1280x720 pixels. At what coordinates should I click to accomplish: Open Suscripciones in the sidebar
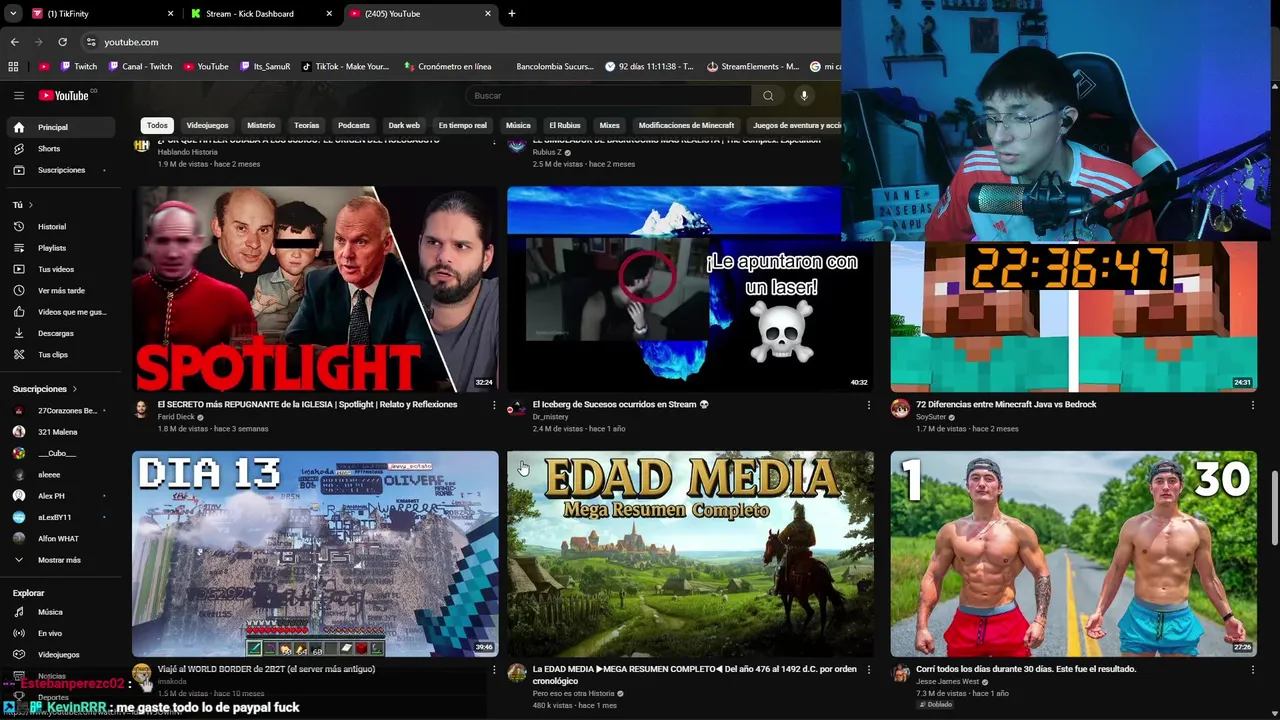tap(63, 170)
